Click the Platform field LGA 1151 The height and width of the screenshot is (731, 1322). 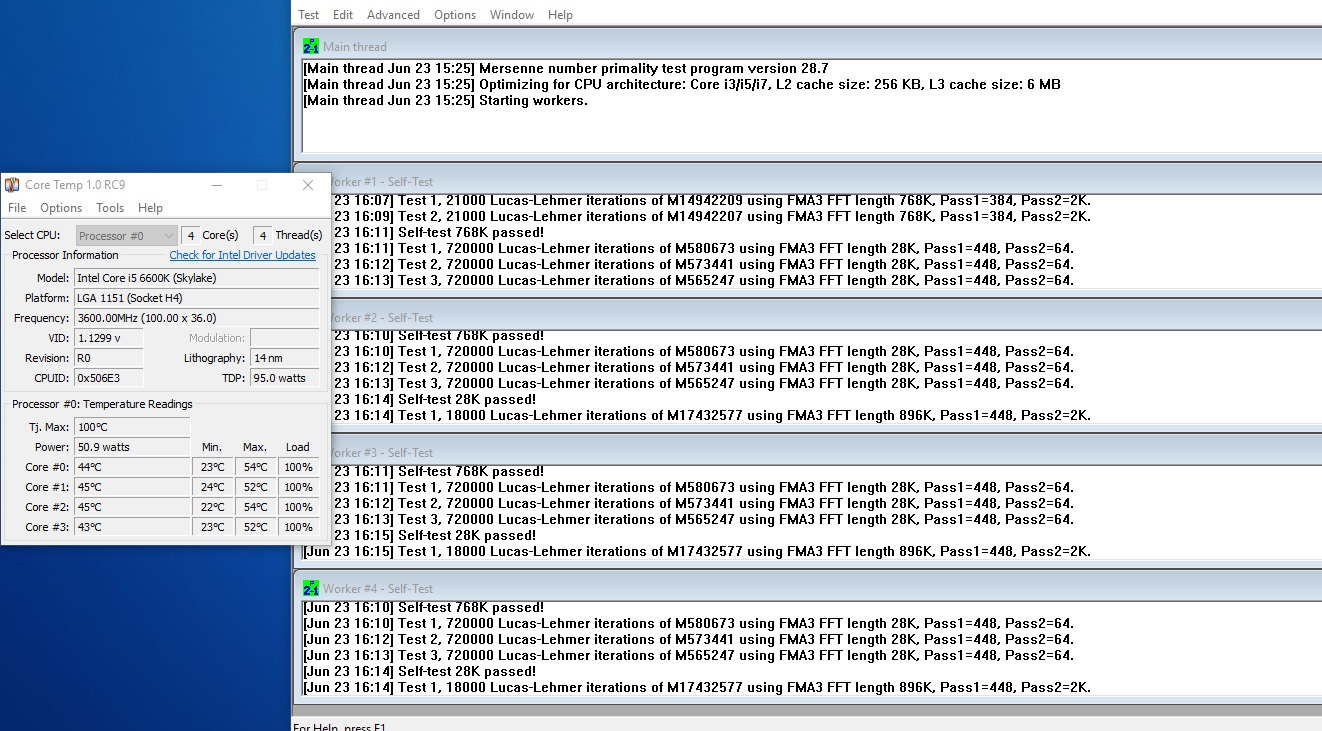[196, 298]
